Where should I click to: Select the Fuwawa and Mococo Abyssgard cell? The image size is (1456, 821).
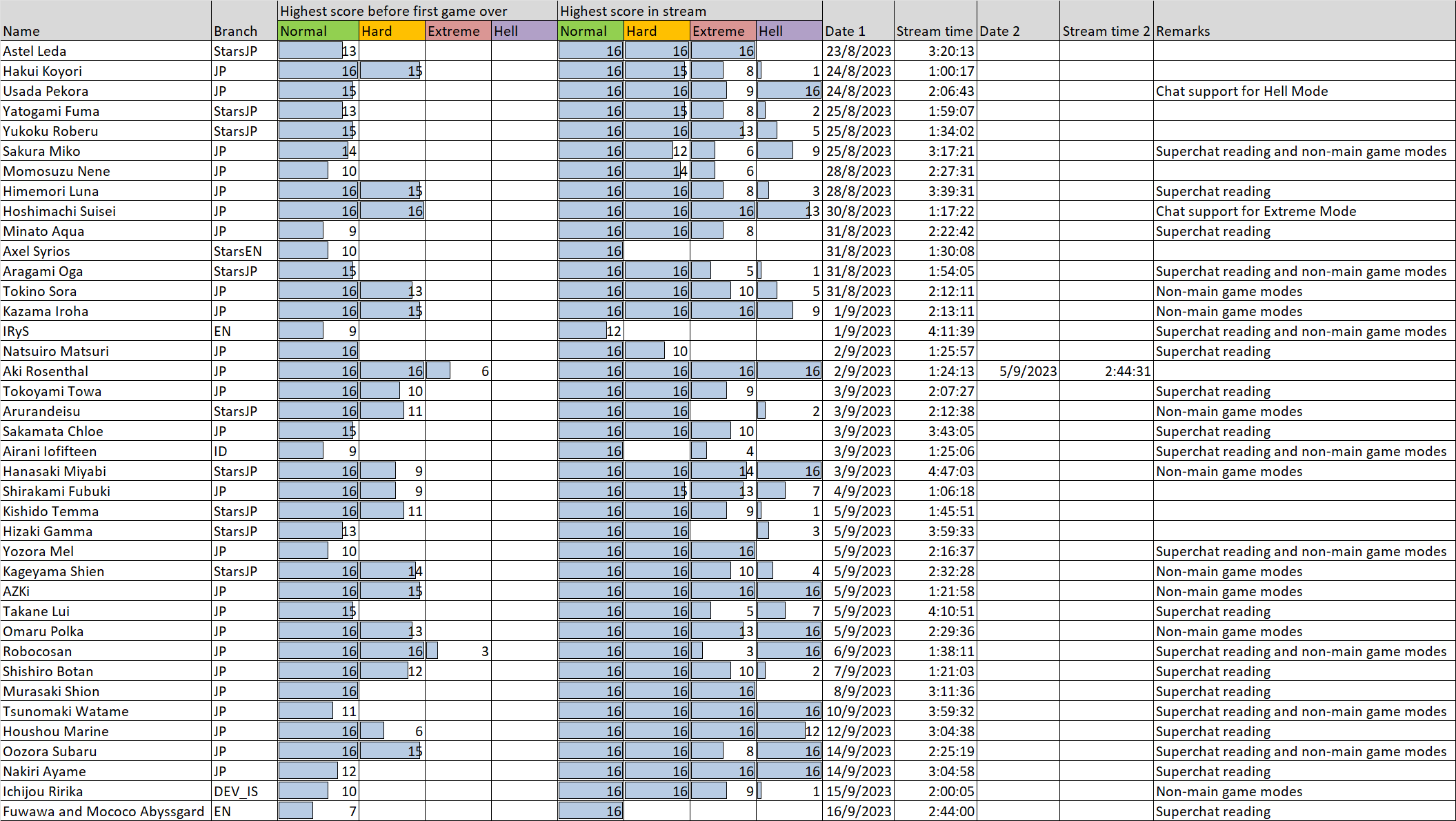point(106,811)
